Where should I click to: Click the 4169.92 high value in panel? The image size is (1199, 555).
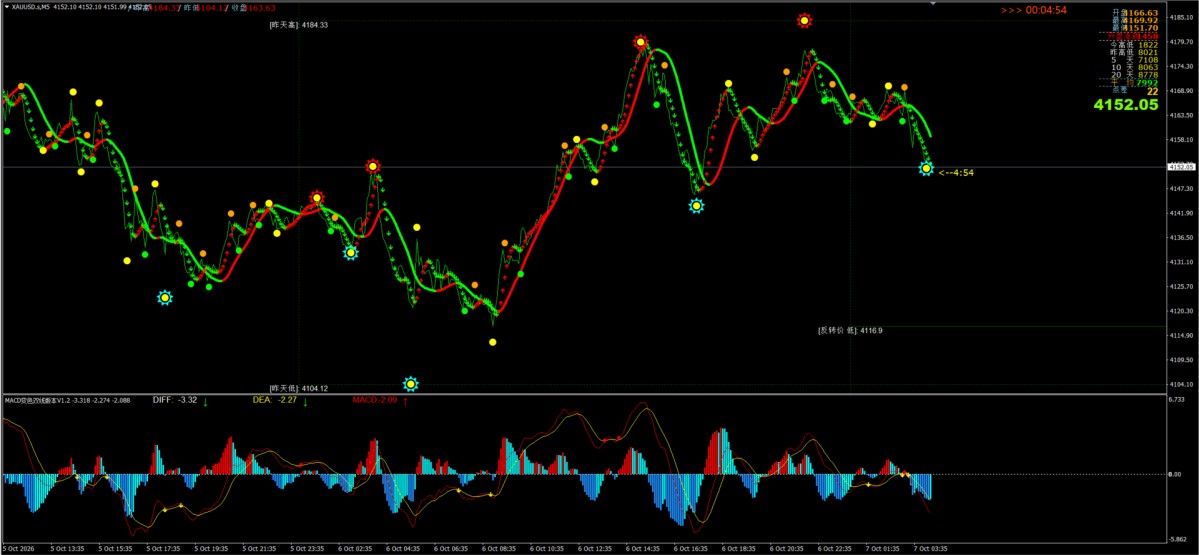pos(1141,21)
